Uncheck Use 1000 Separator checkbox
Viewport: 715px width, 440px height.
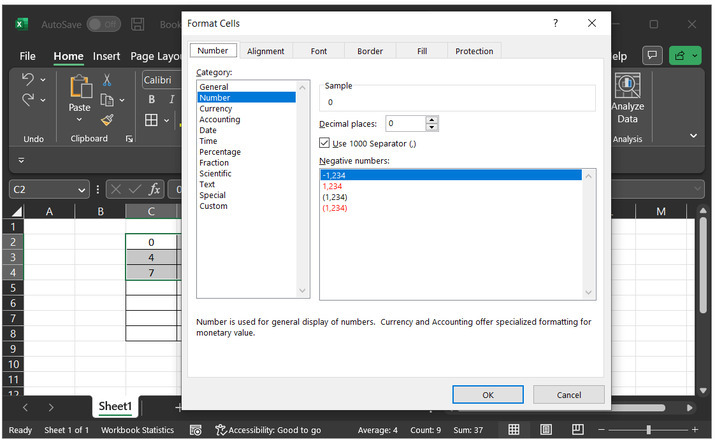pyautogui.click(x=325, y=143)
